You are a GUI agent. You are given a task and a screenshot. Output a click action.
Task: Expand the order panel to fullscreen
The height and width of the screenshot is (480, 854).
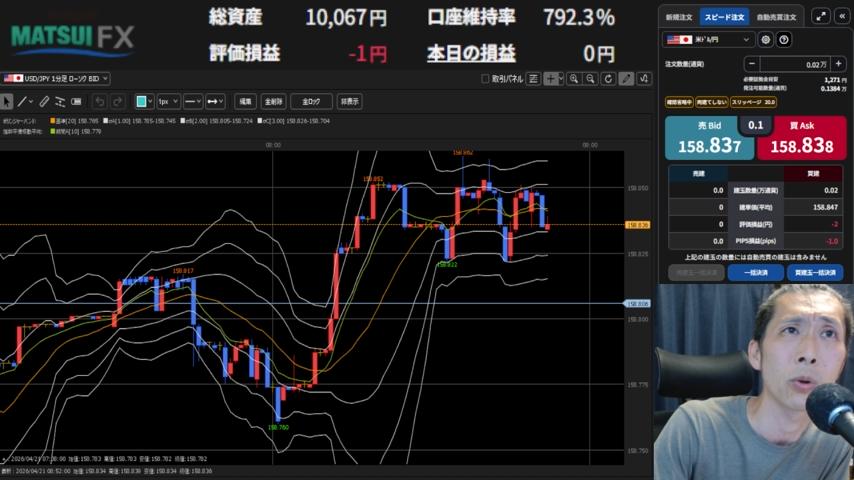[821, 16]
